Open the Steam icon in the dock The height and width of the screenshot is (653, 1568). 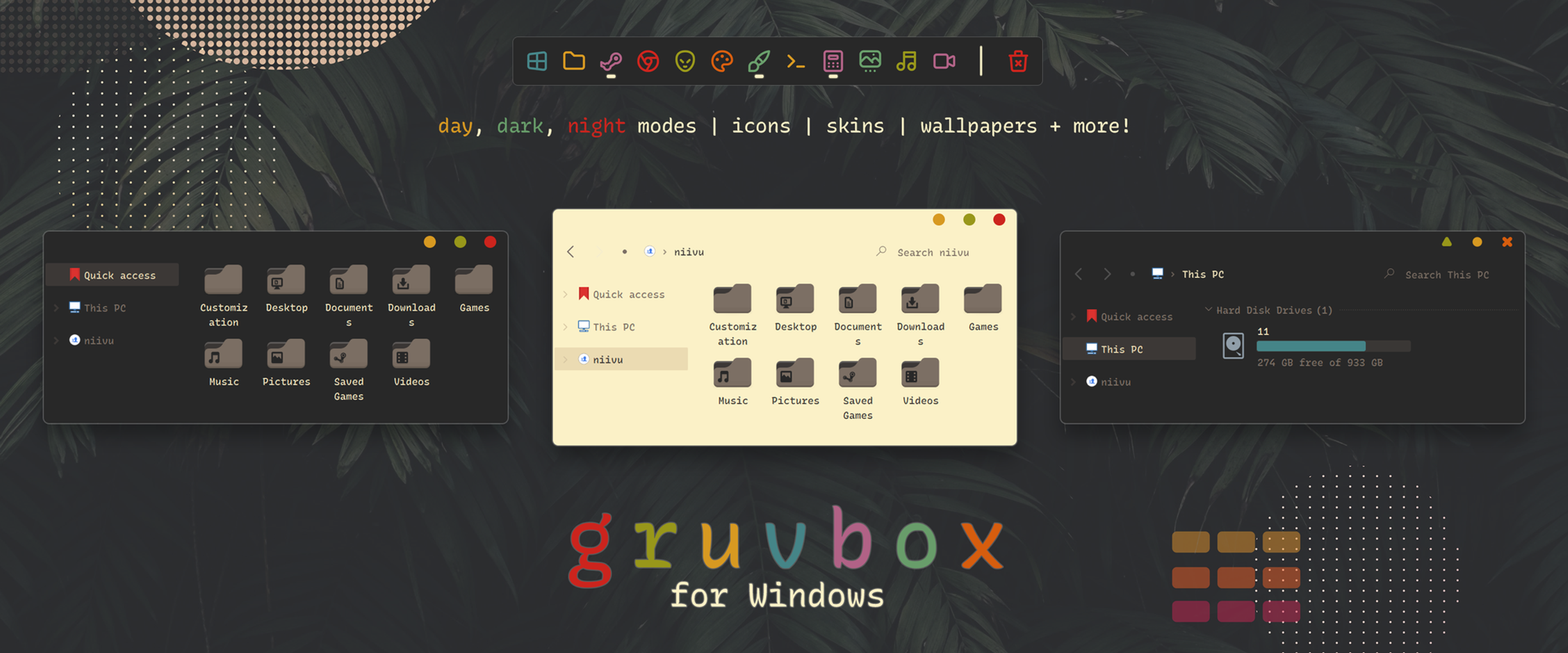[x=610, y=61]
